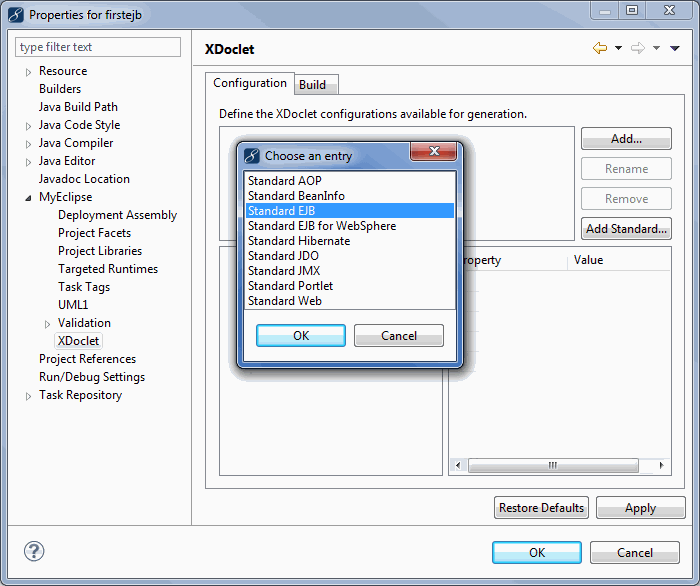Select Standard Hibernate from the list
This screenshot has height=586, width=700.
click(299, 241)
